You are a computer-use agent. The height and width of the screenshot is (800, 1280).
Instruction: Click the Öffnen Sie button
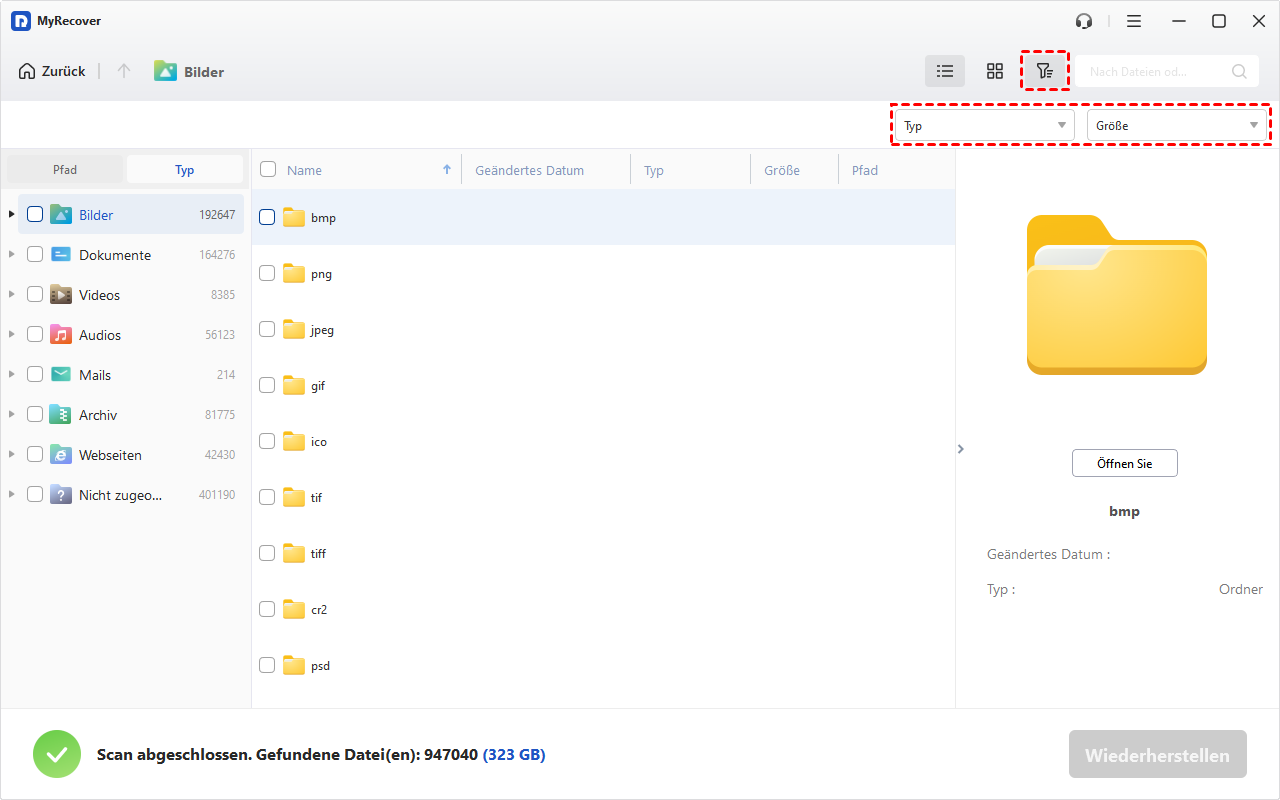coord(1124,464)
